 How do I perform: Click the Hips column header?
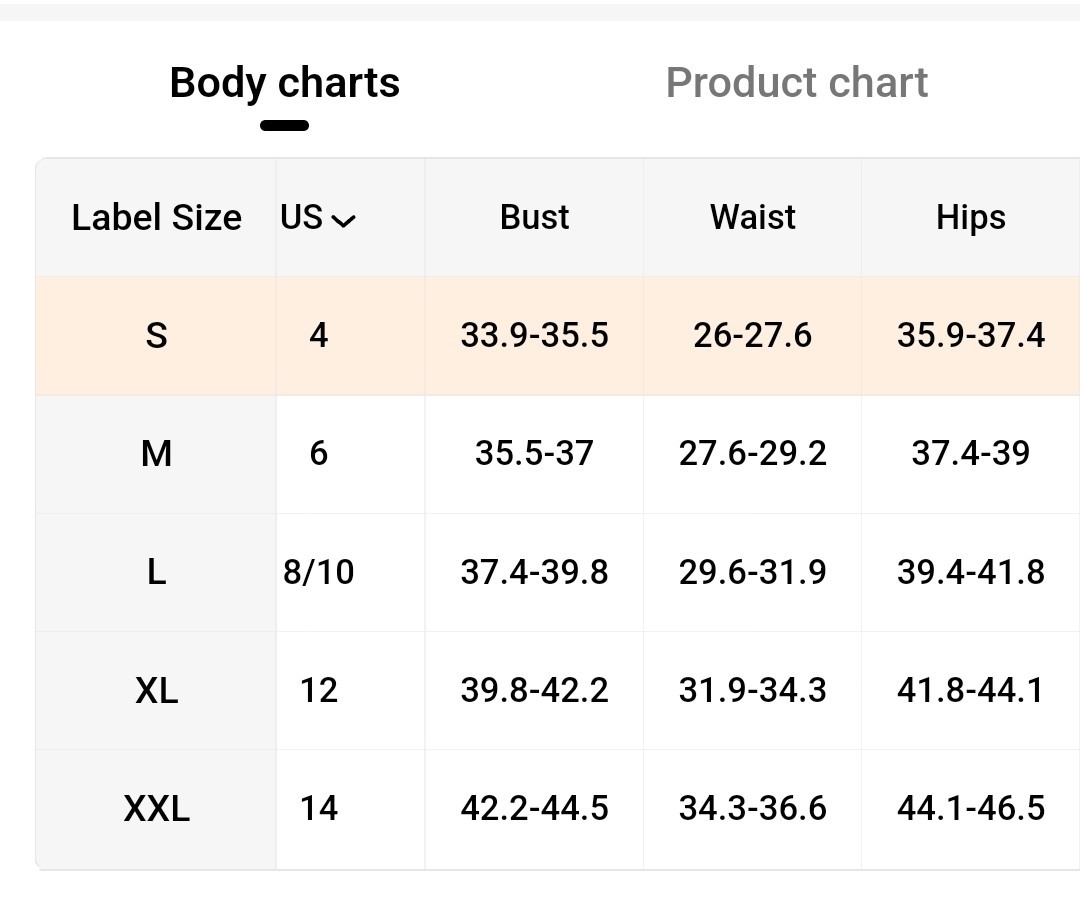pyautogui.click(x=970, y=218)
